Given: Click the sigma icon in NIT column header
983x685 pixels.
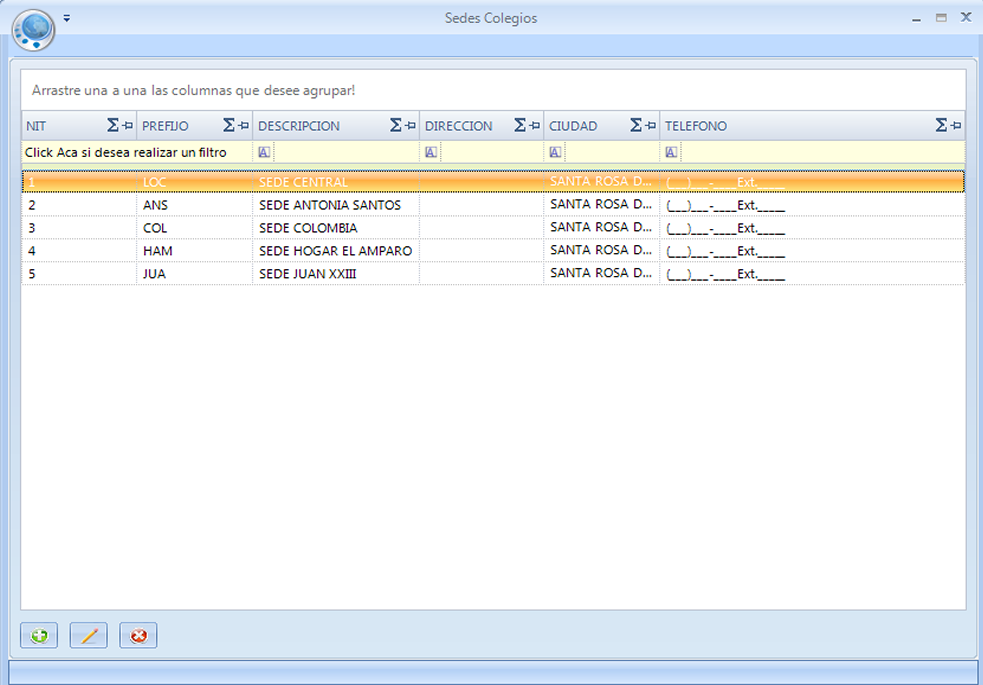Looking at the screenshot, I should tap(113, 126).
